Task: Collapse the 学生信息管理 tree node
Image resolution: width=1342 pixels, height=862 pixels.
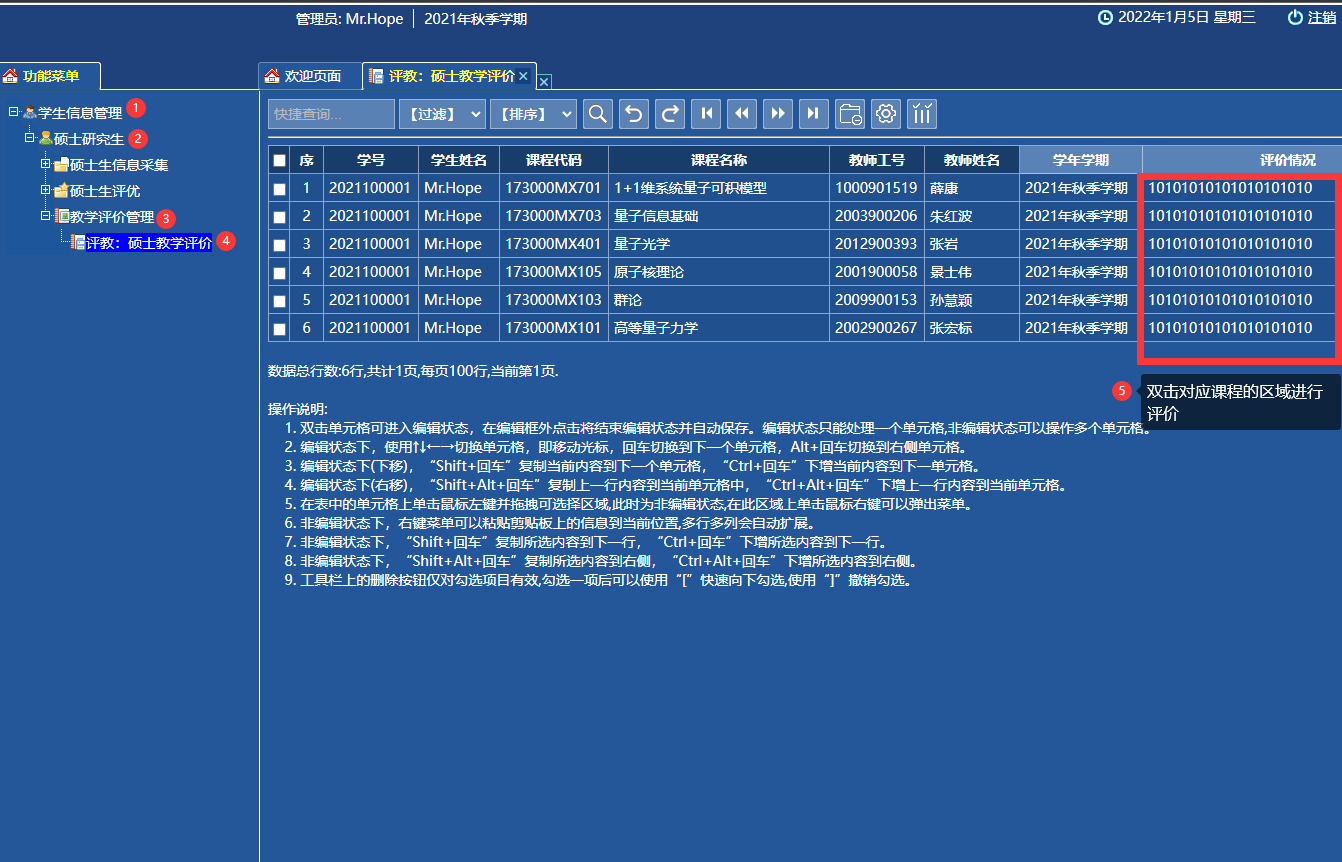Action: click(x=14, y=112)
